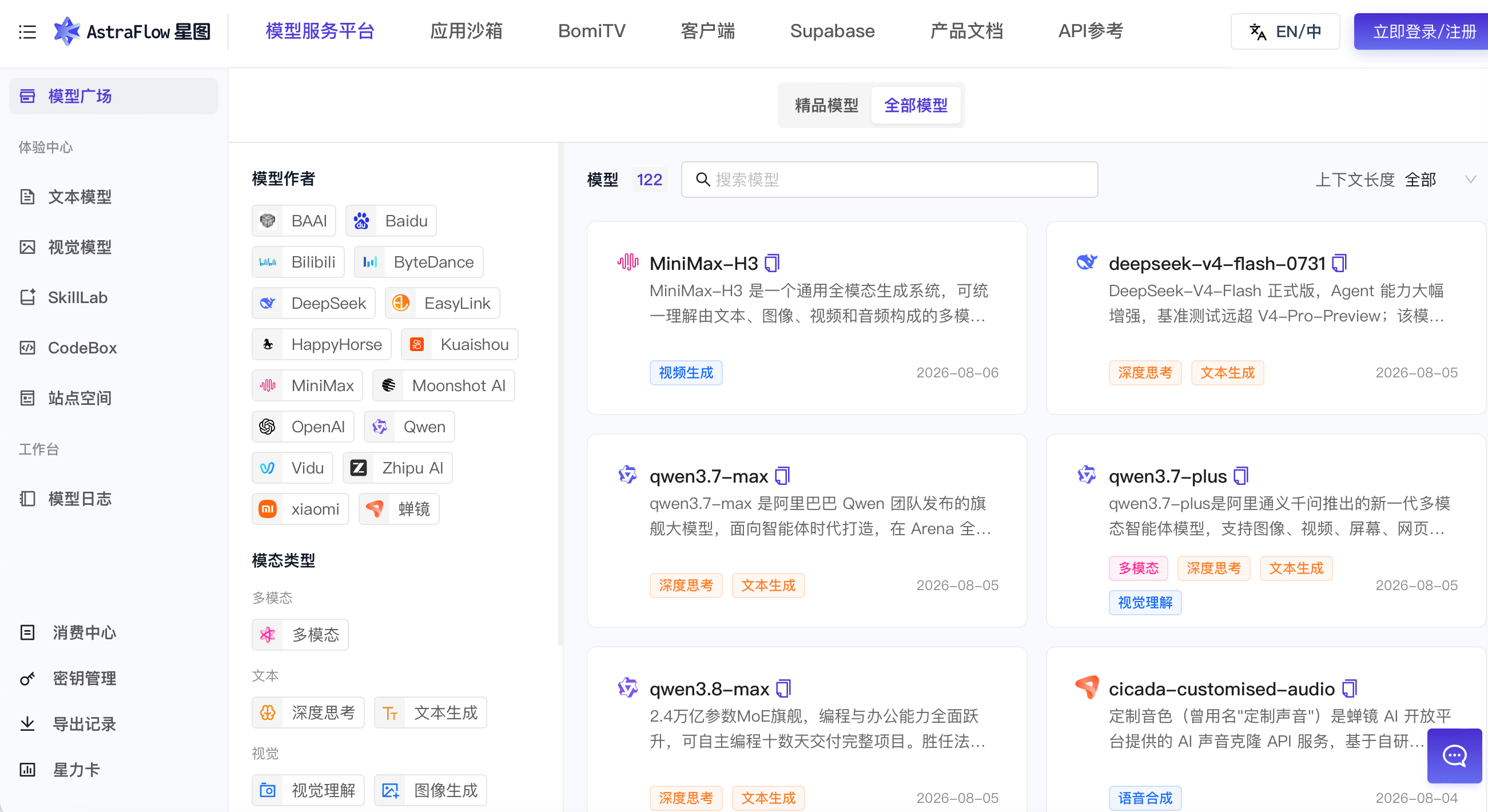
Task: Open the qwen3.8-max model title
Action: click(709, 688)
